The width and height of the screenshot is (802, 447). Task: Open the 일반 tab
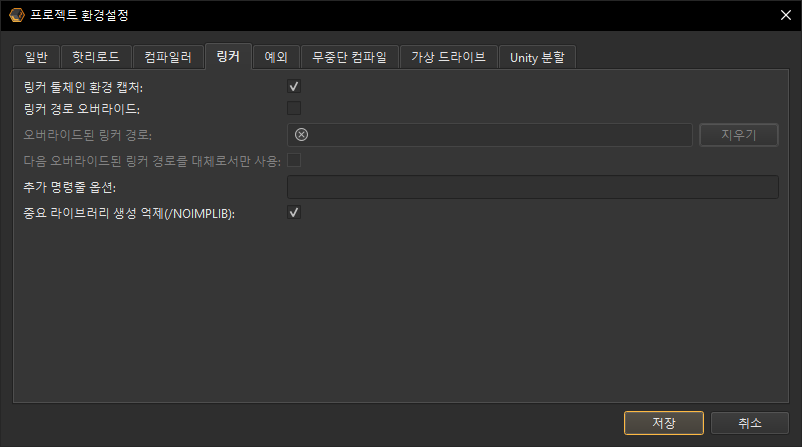click(x=36, y=57)
